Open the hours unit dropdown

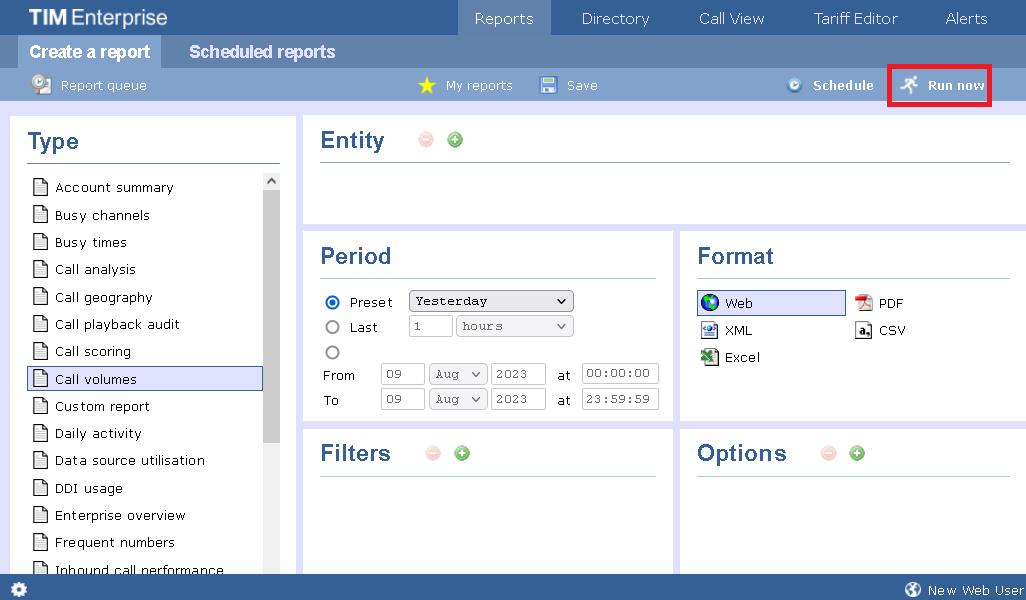[514, 326]
